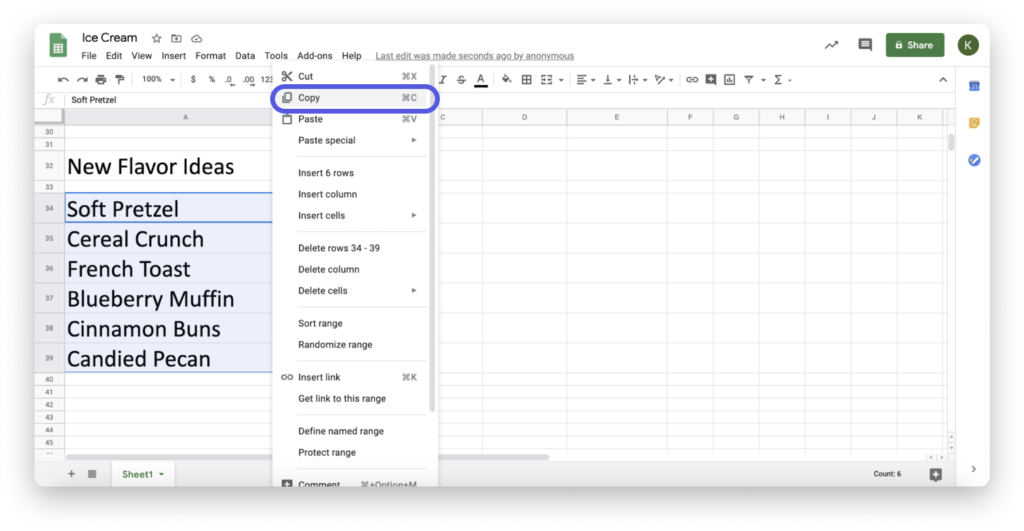Click the green Share button

[x=914, y=45]
